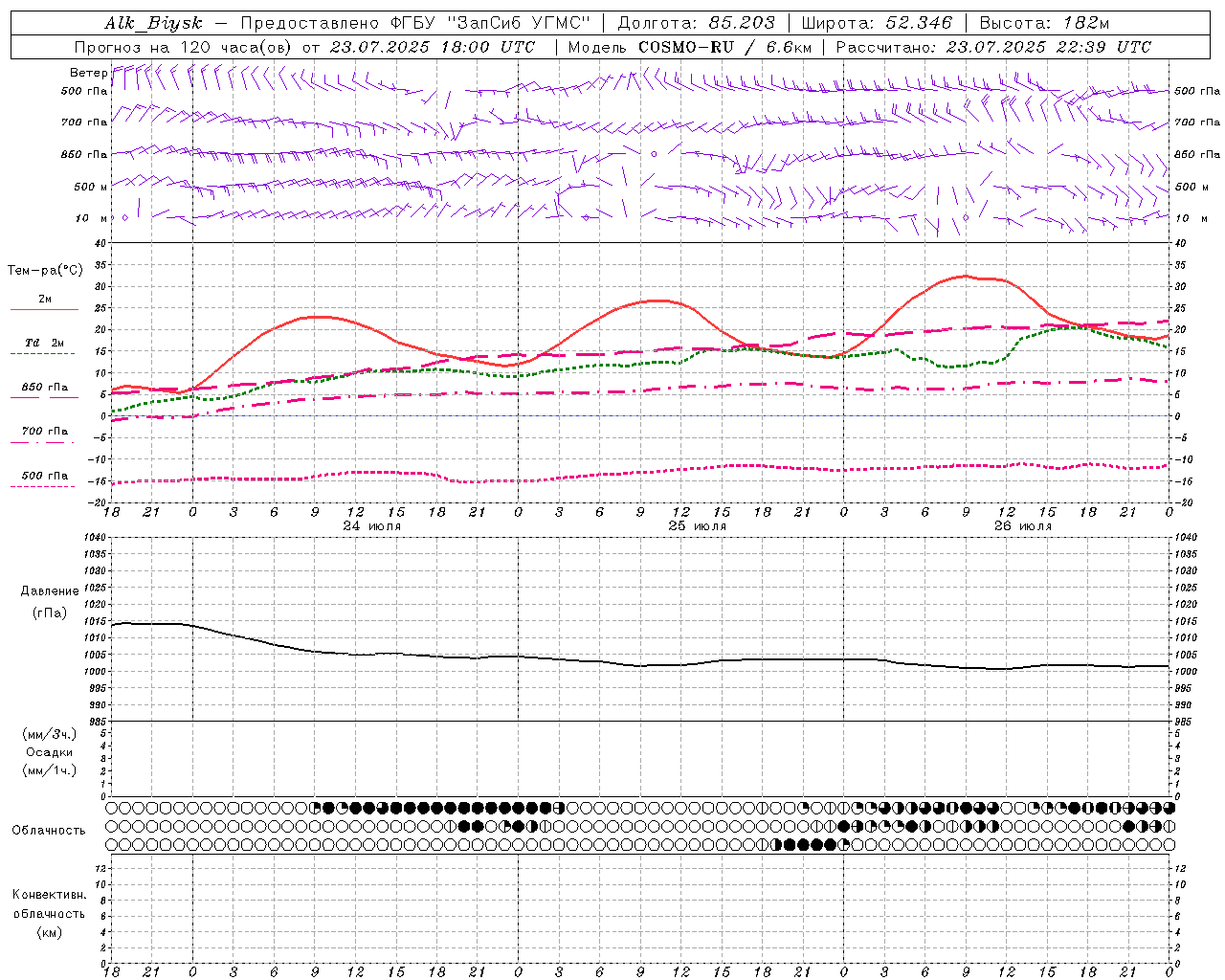Select the forecast start 23.07.2025 18:00 UTC text
1225x980 pixels.
pyautogui.click(x=433, y=47)
